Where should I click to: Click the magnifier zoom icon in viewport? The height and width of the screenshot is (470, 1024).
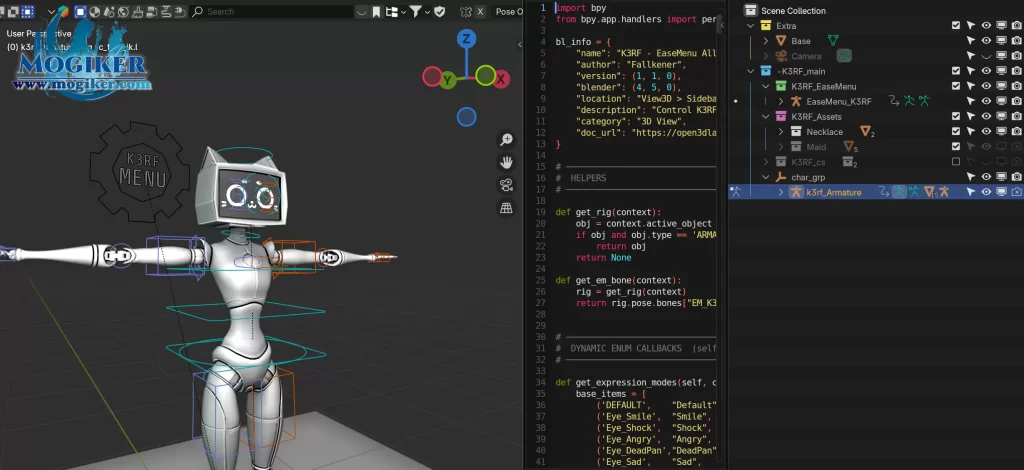[506, 140]
